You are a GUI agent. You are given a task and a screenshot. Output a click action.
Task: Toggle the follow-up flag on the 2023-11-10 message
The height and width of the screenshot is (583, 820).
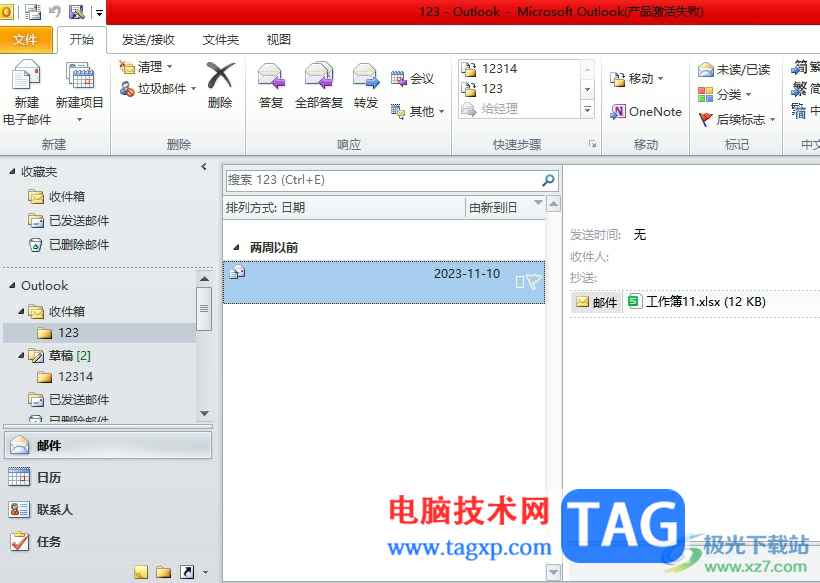tap(534, 282)
